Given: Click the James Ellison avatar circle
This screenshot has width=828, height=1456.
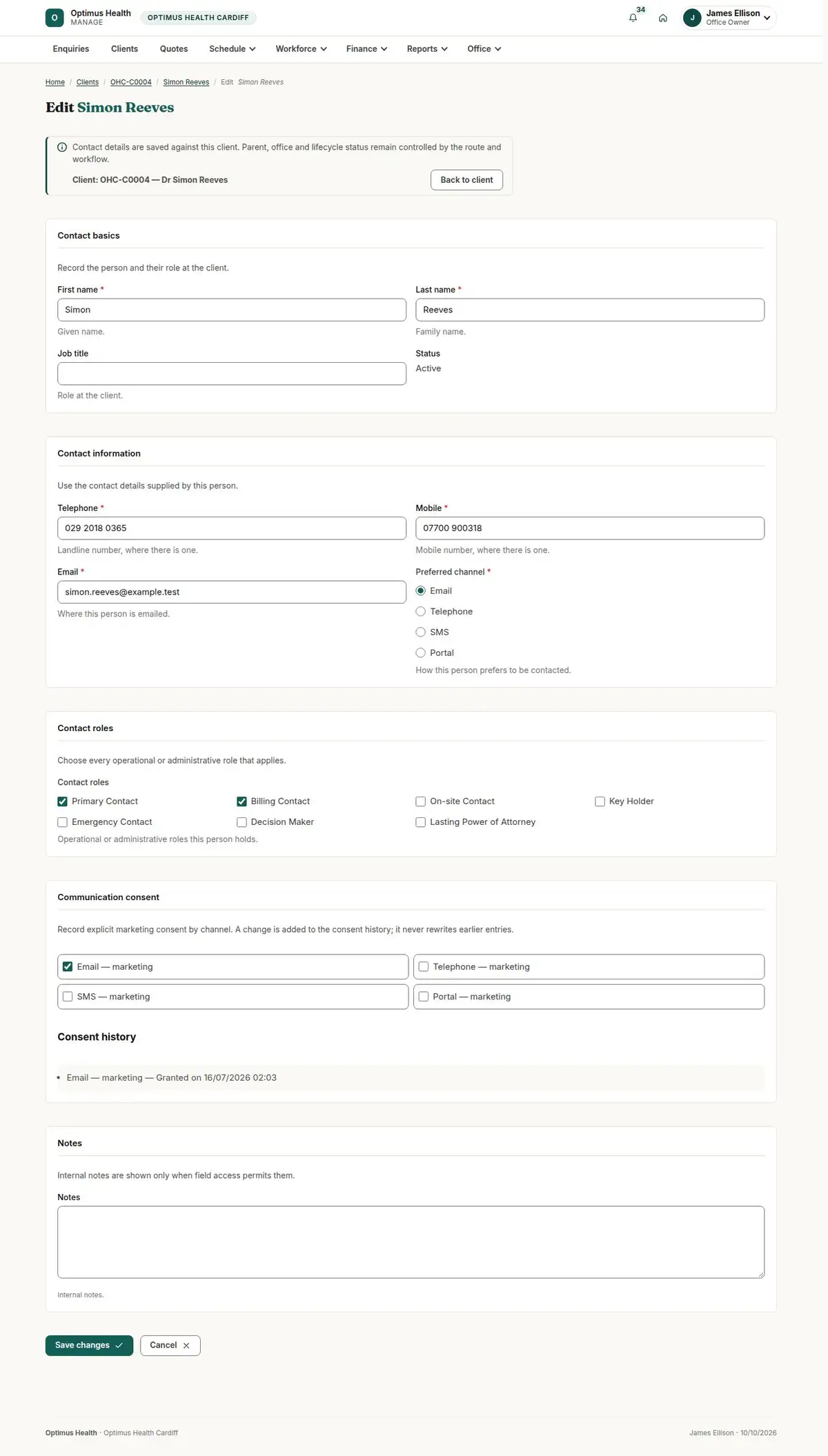Looking at the screenshot, I should 692,18.
